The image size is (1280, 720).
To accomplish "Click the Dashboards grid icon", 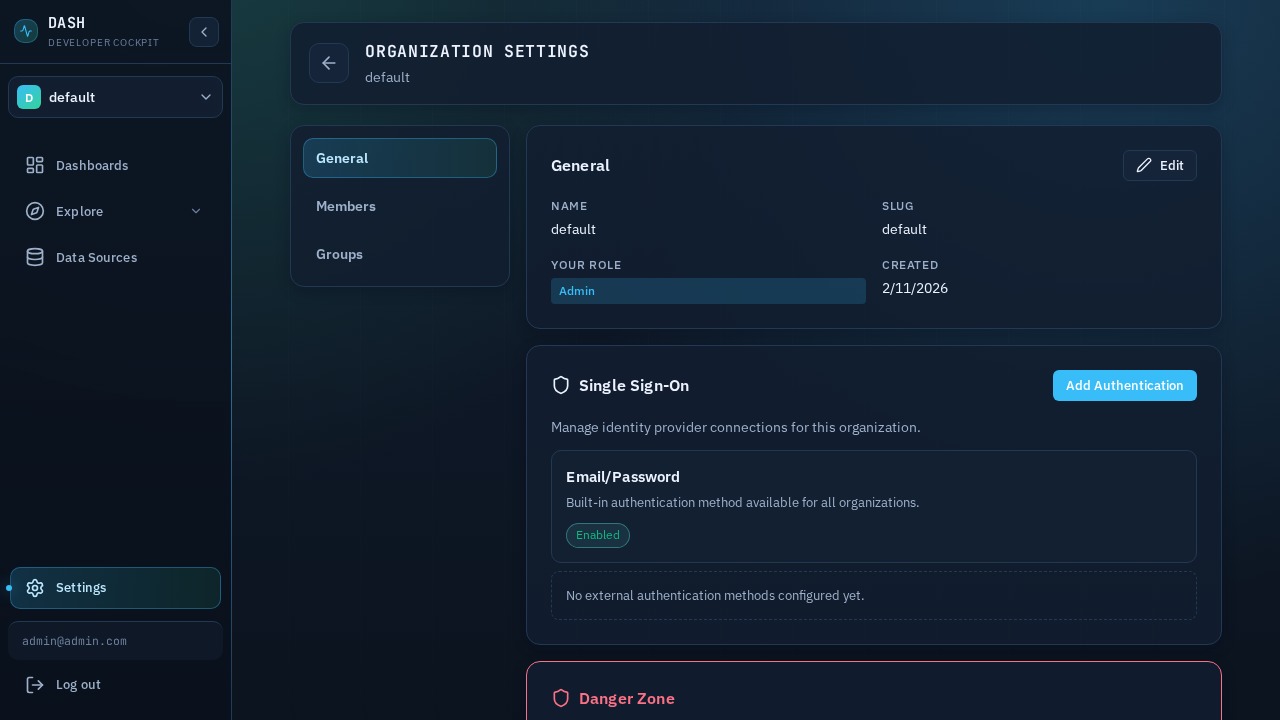I will 35,165.
